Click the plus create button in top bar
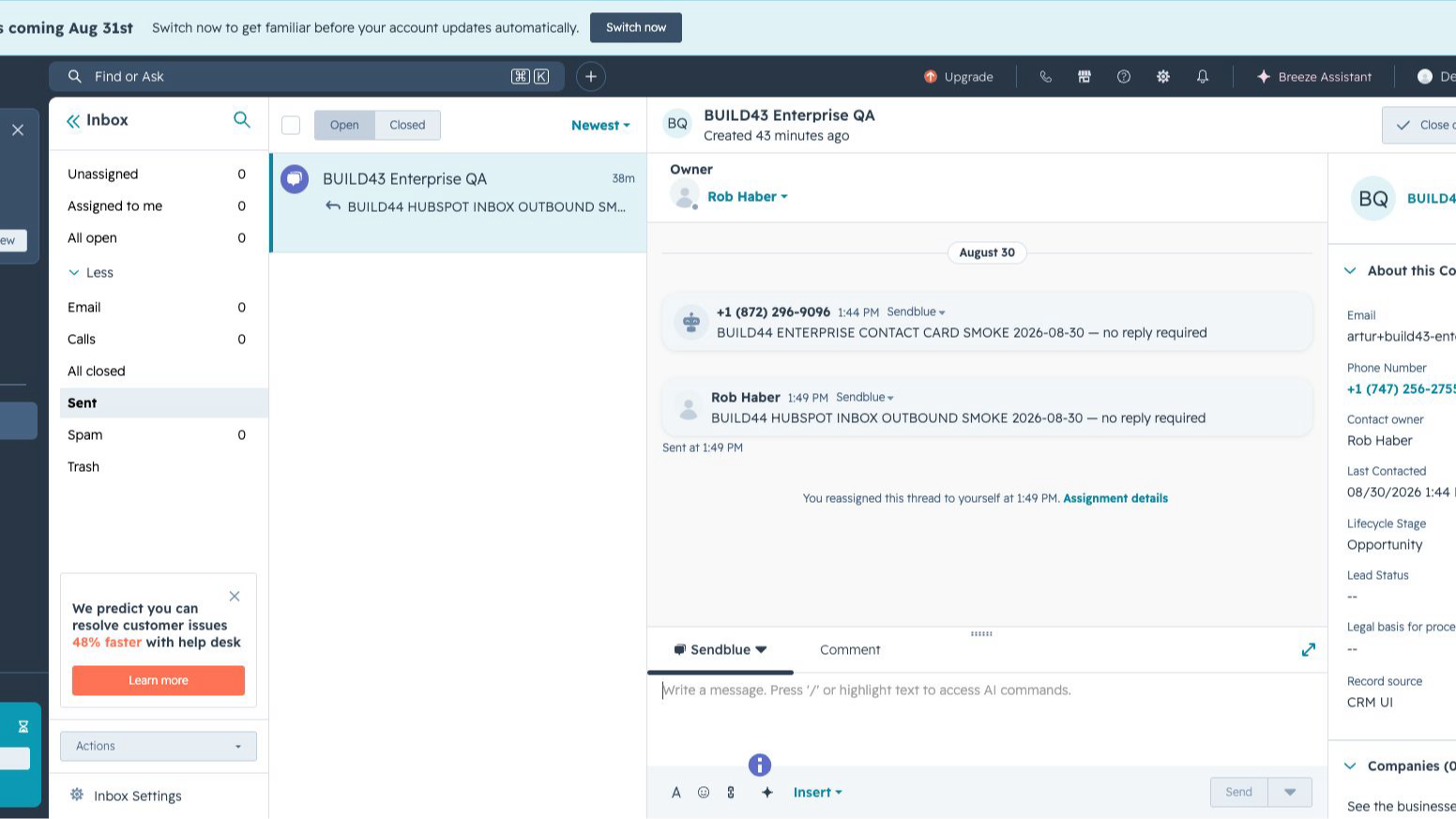The width and height of the screenshot is (1456, 819). pos(591,77)
